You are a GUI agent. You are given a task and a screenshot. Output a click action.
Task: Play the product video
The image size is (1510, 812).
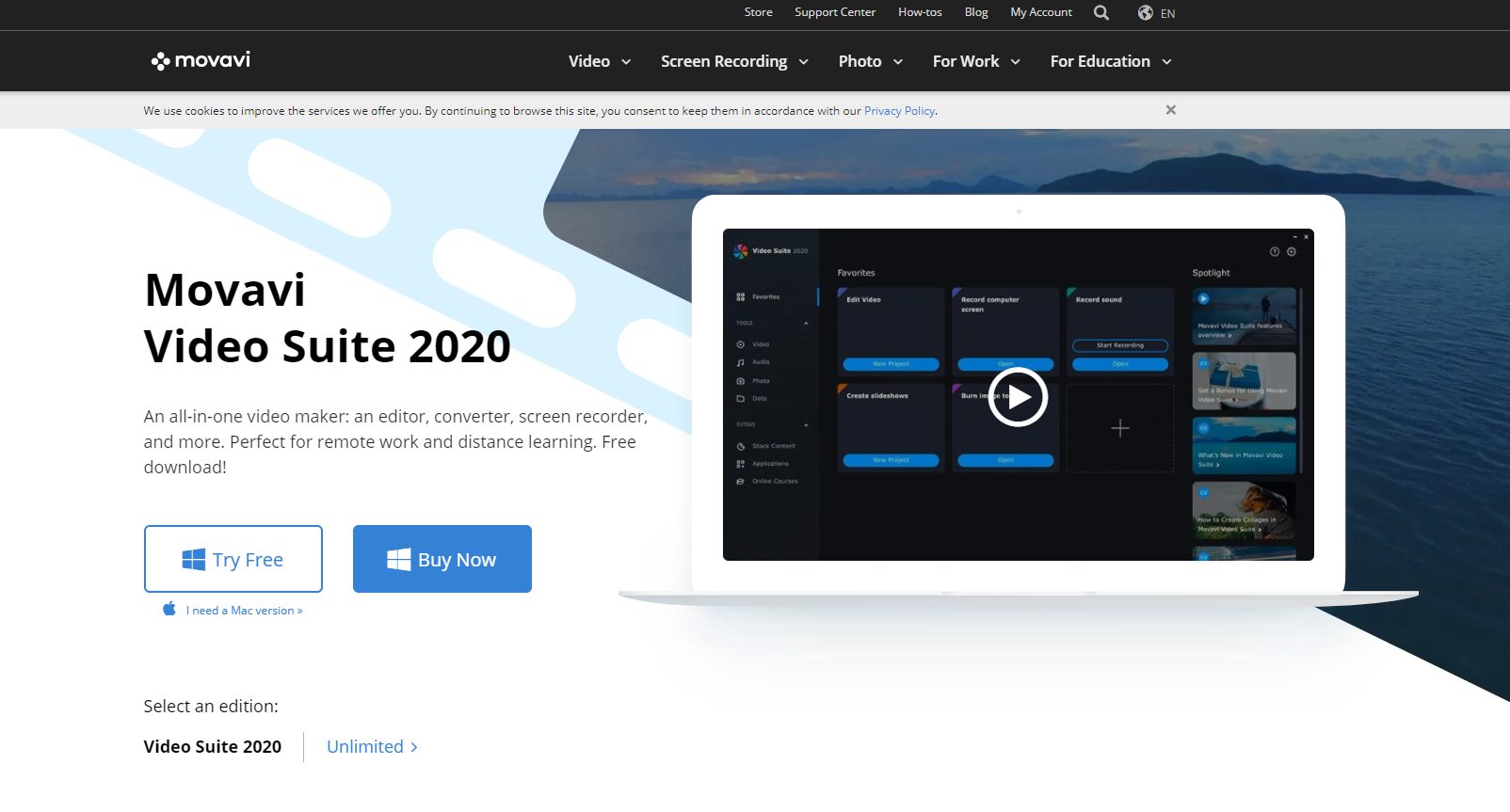tap(1018, 397)
